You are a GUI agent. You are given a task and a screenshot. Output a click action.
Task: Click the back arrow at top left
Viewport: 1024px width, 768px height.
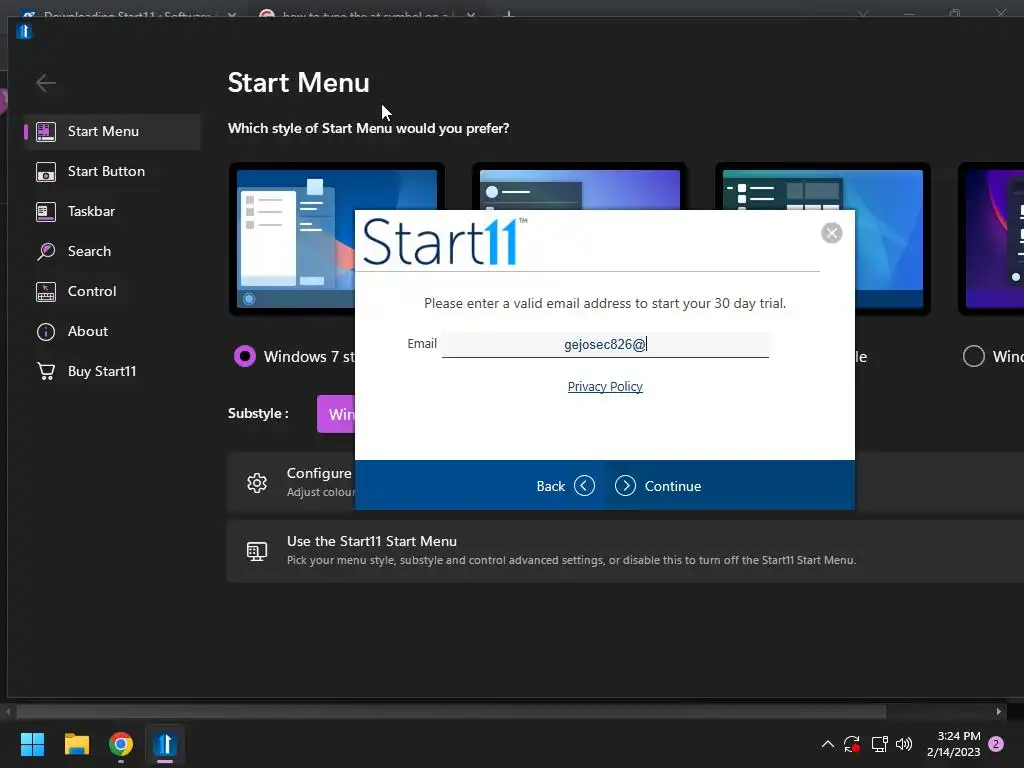coord(46,83)
